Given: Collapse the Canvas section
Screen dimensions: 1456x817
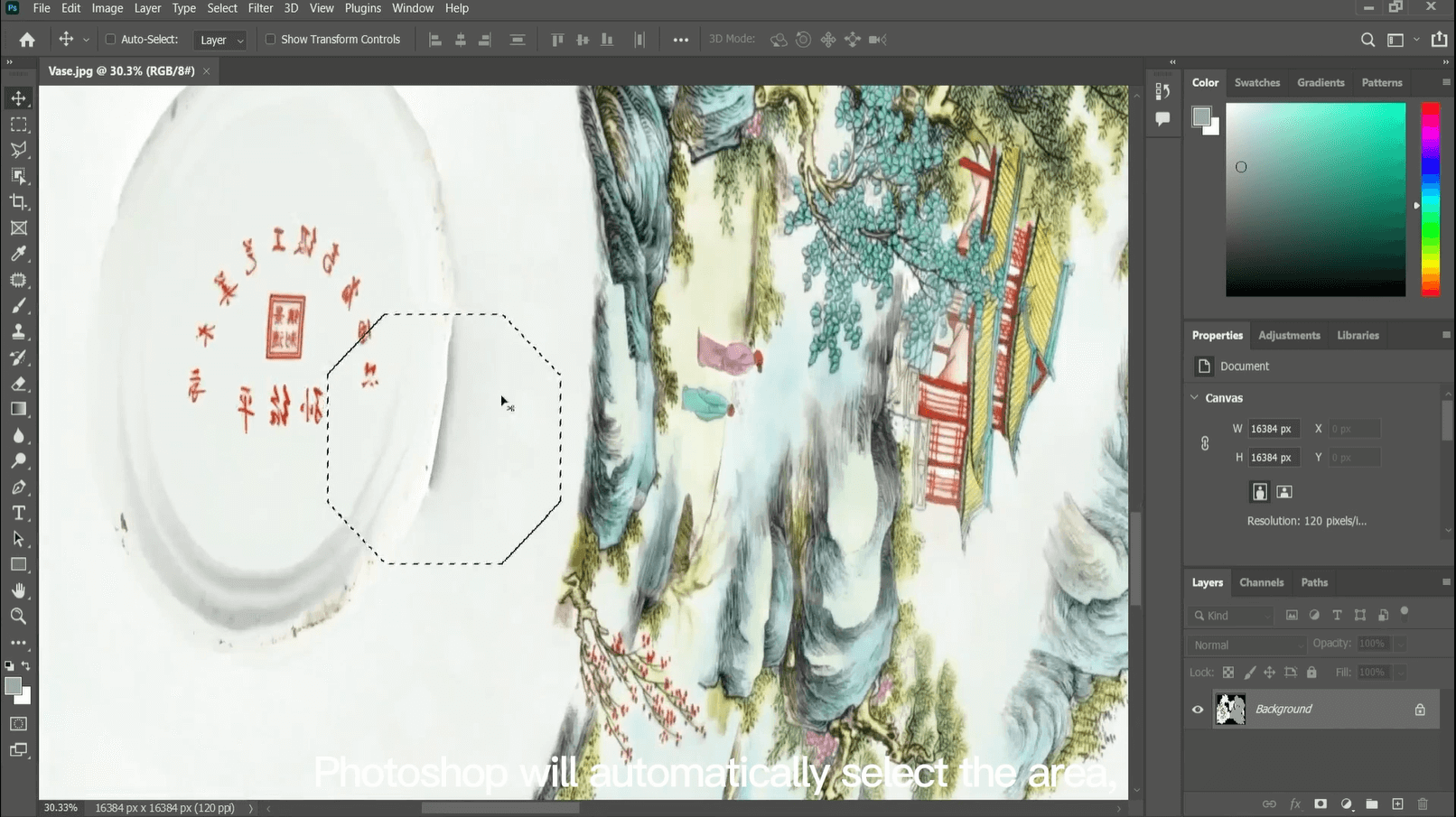Looking at the screenshot, I should click(1194, 397).
